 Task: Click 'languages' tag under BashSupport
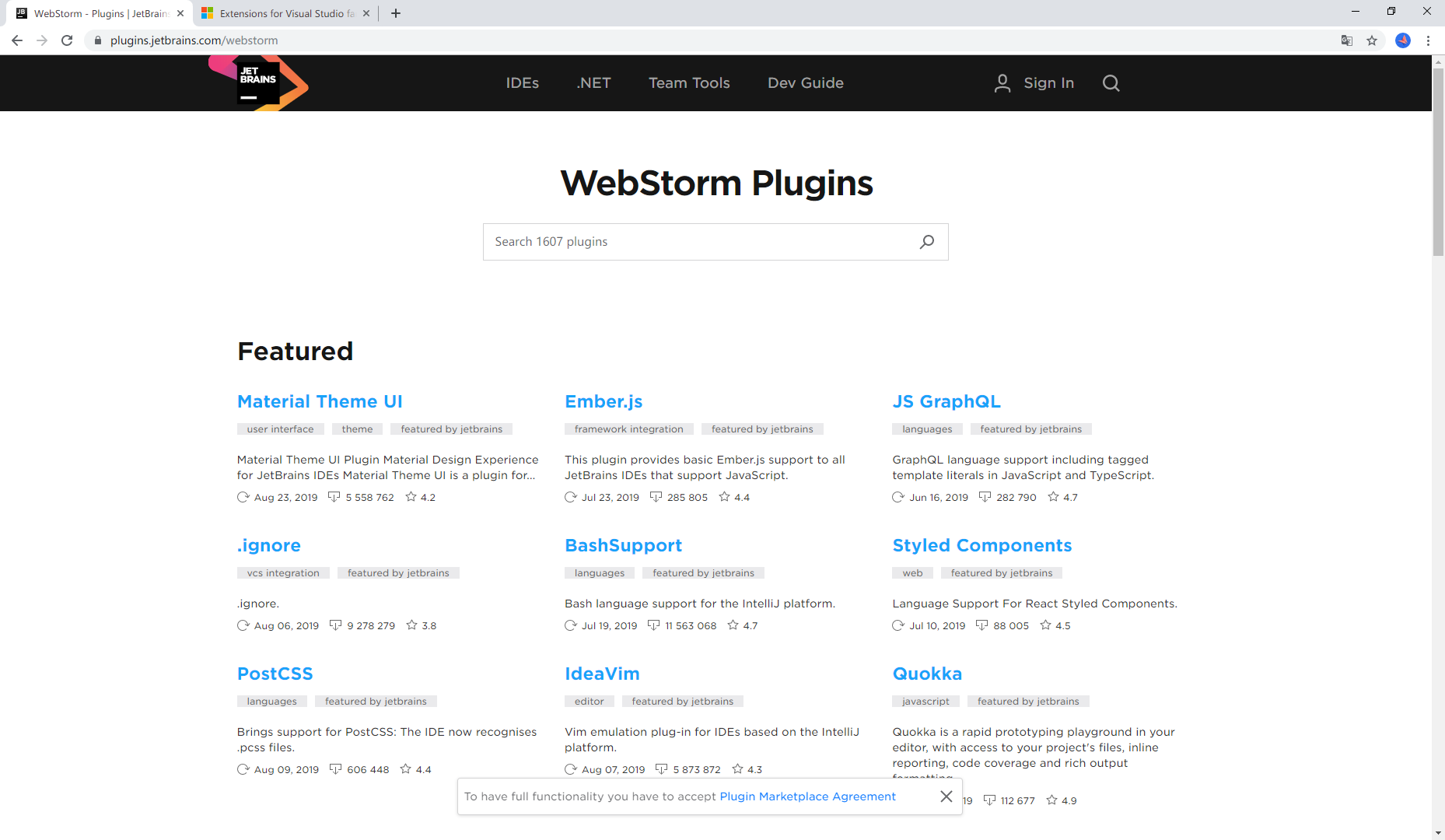click(599, 573)
